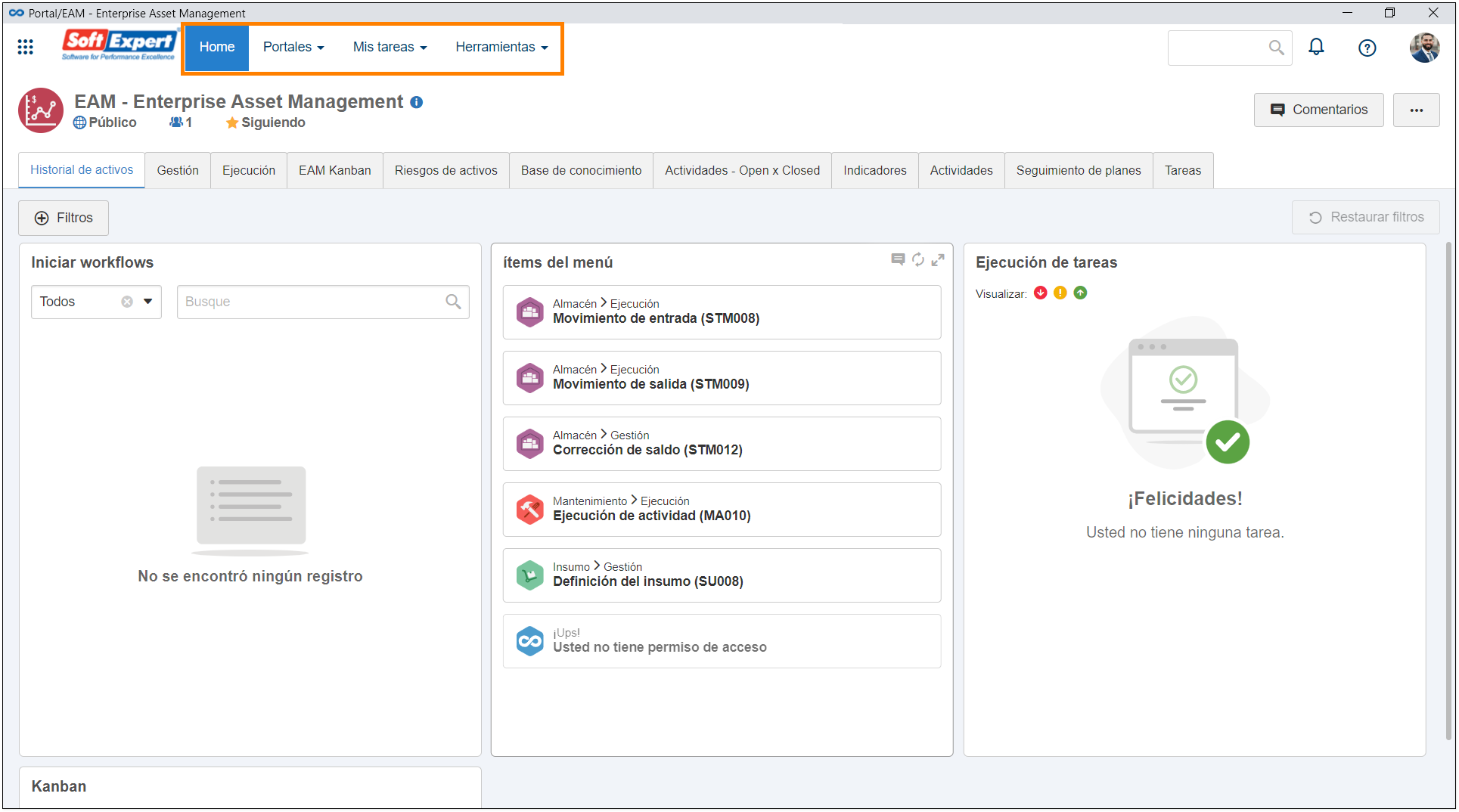1459x812 pixels.
Task: Click Restaurar filtros button
Action: [1365, 218]
